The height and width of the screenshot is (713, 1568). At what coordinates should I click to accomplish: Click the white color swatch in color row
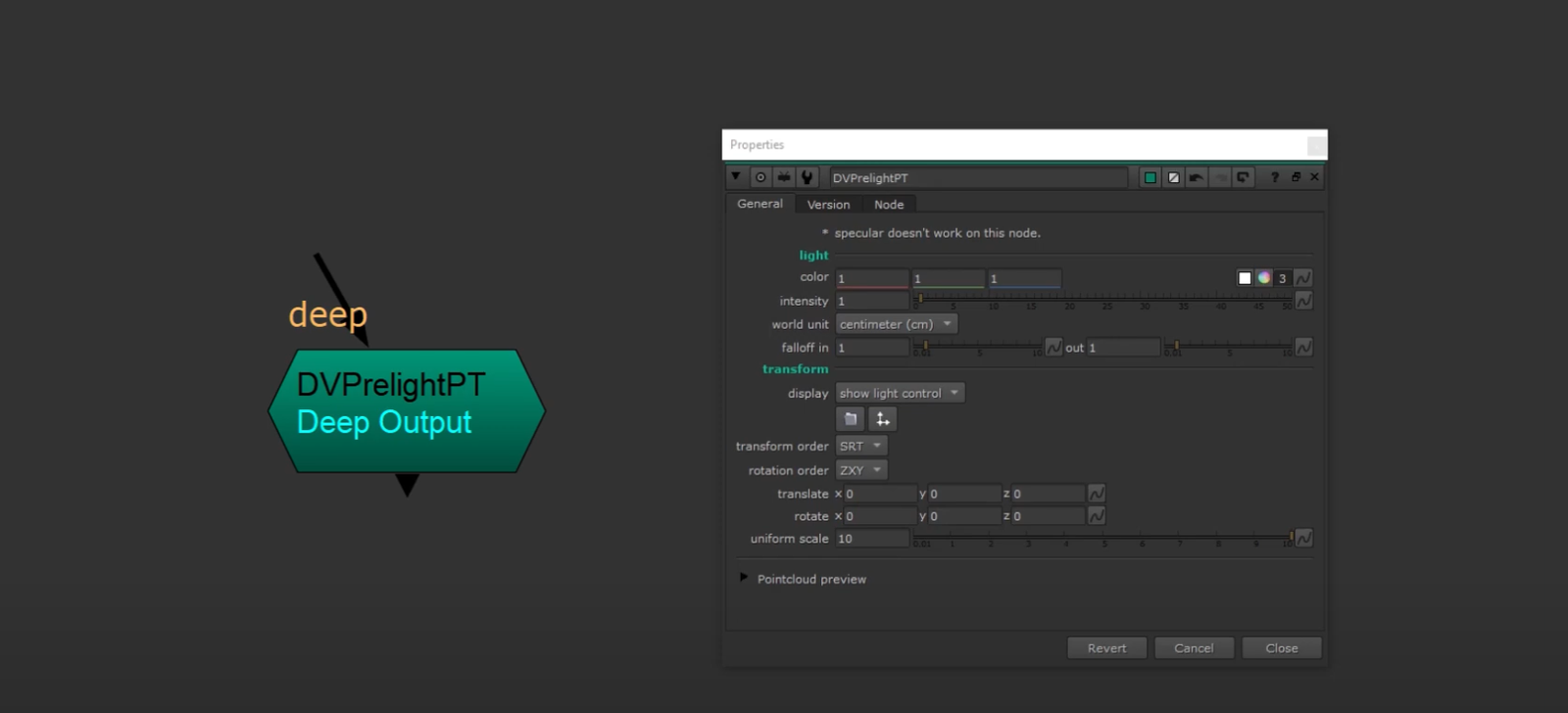(1245, 278)
